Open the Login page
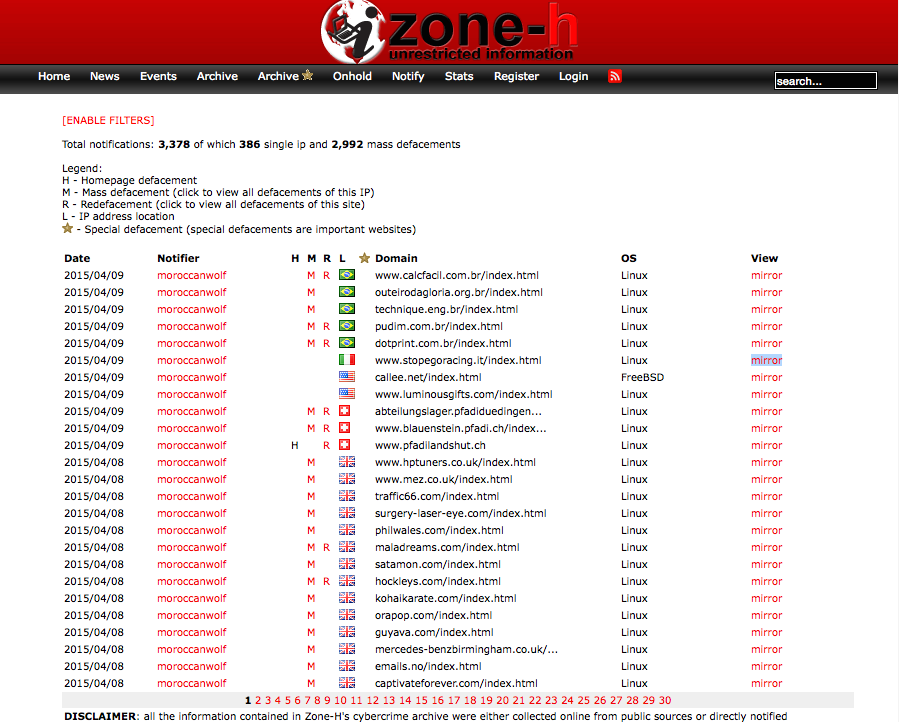The height and width of the screenshot is (722, 899). (573, 76)
